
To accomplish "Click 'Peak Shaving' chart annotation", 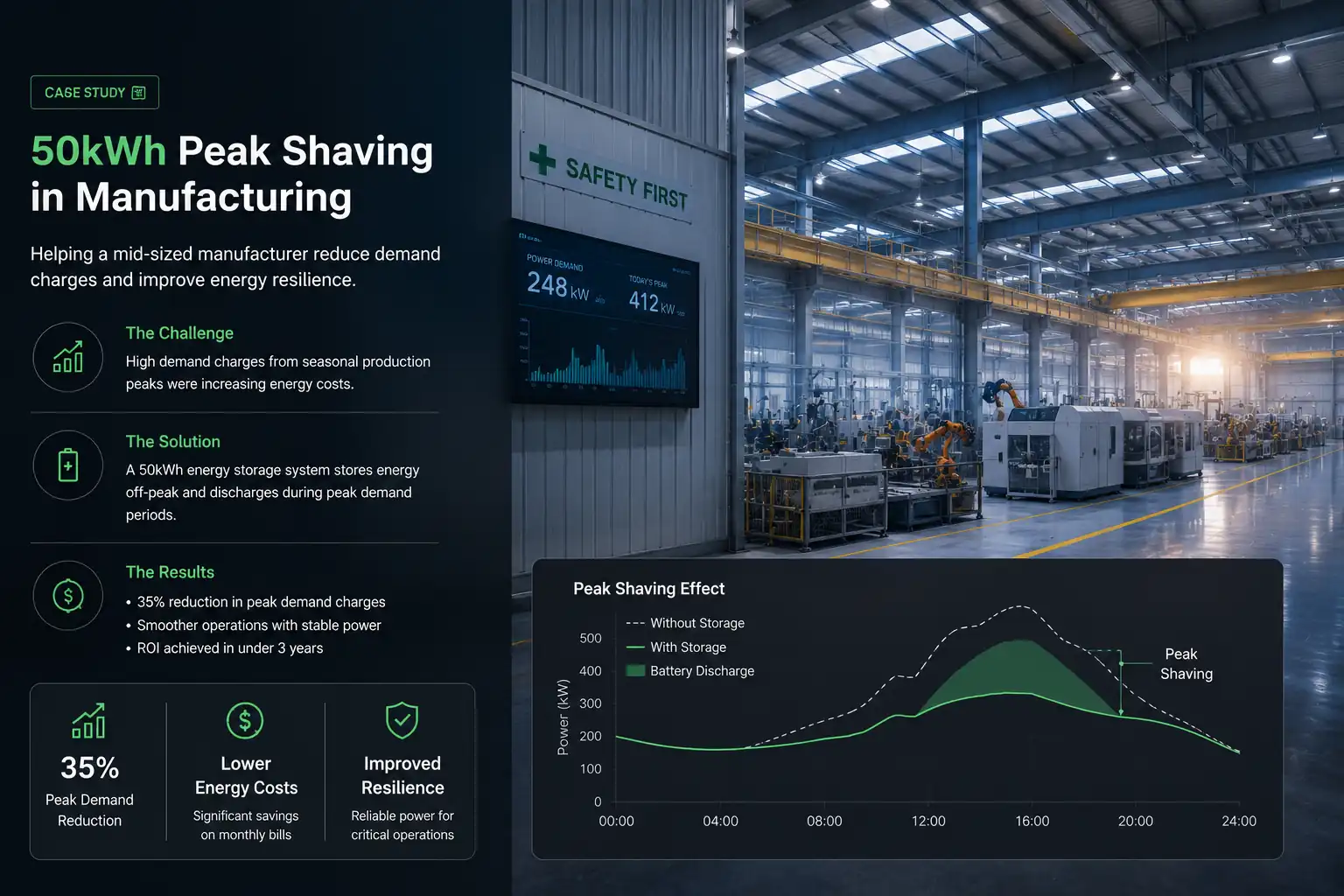I will (x=1186, y=664).
